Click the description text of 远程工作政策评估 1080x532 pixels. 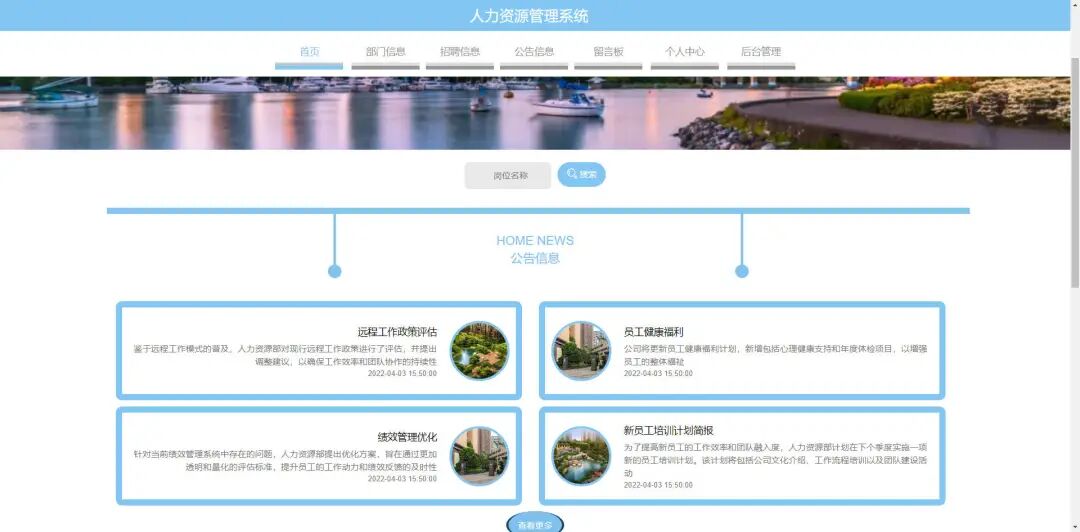click(x=285, y=355)
